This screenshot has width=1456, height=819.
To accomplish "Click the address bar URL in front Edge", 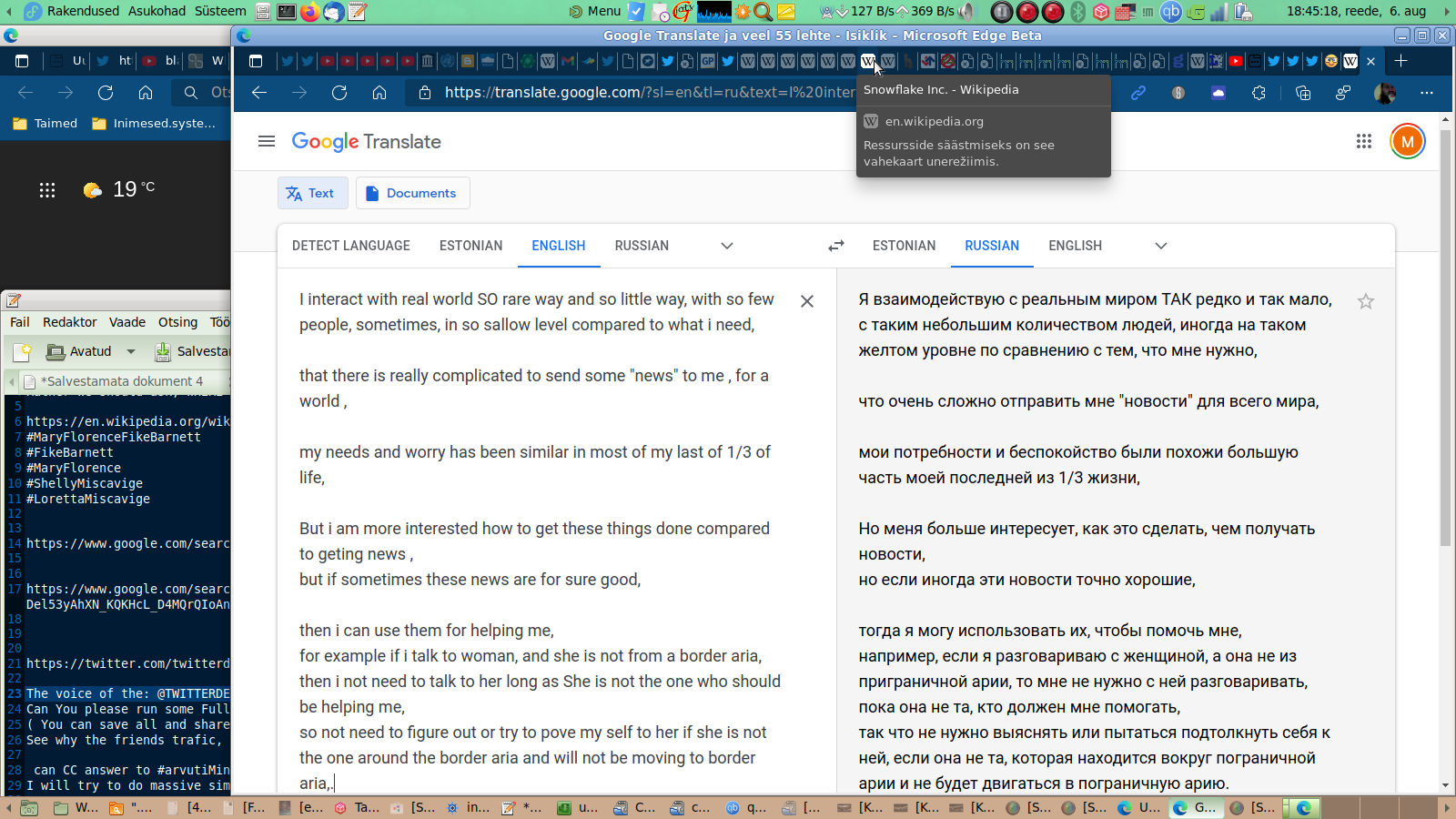I will [649, 92].
